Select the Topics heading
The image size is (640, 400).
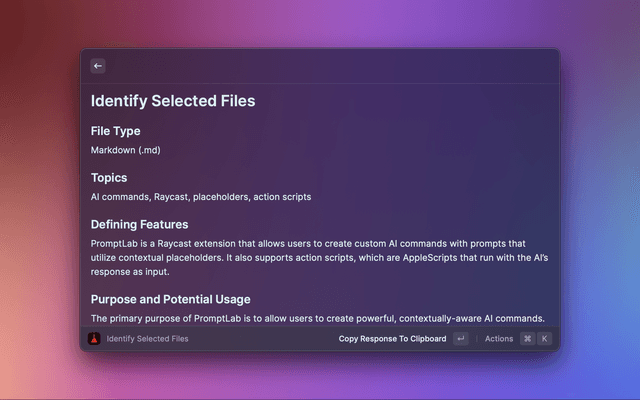tap(109, 178)
